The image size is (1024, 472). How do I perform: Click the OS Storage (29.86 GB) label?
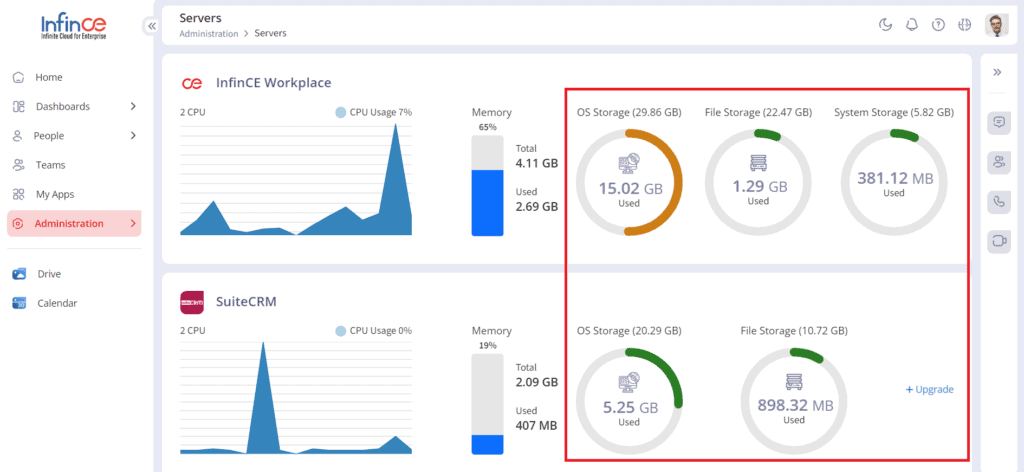[629, 112]
